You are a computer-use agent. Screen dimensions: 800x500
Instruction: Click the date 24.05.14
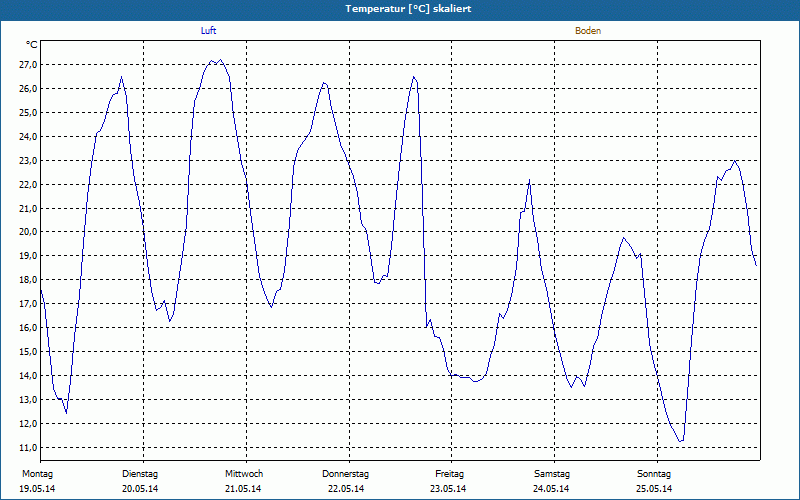(551, 489)
